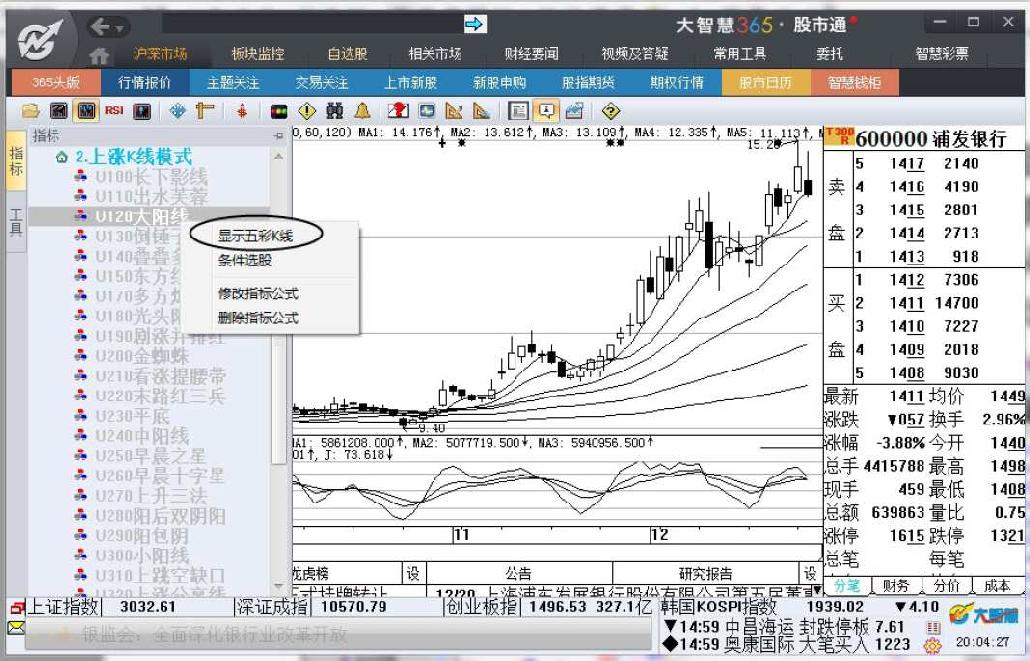
Task: Choose 条件选股 from context menu
Action: 244,260
